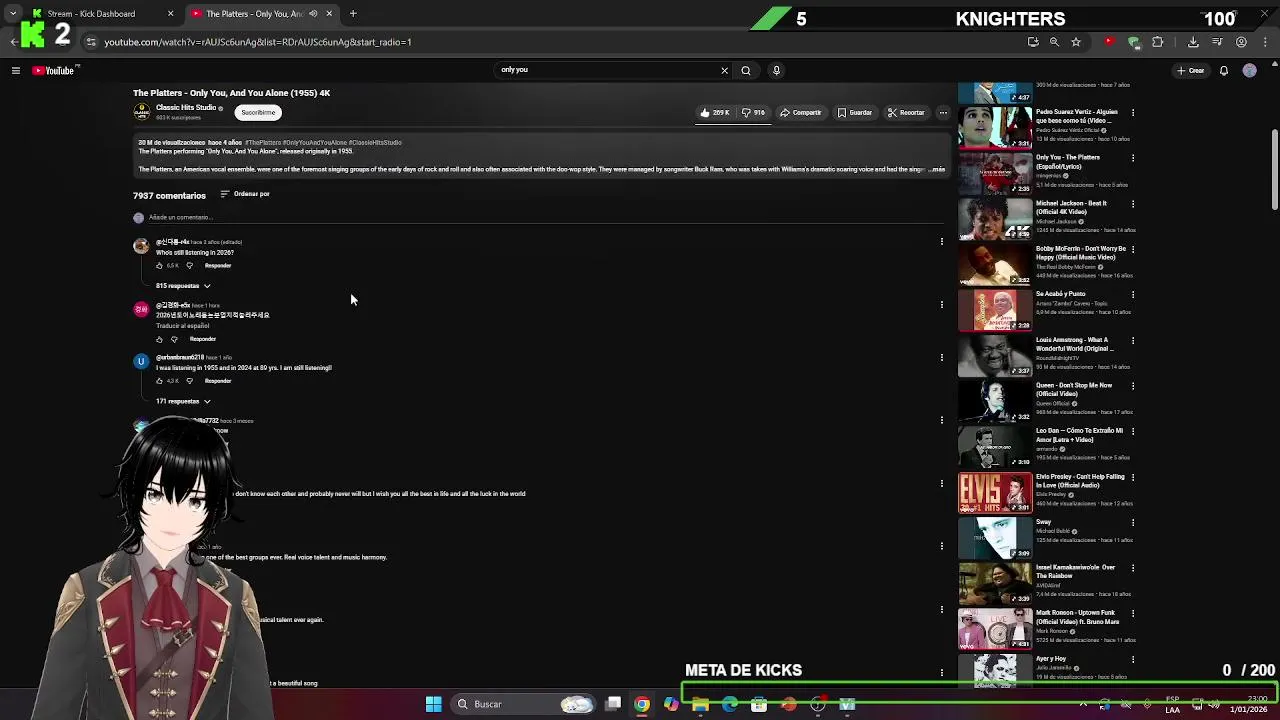The width and height of the screenshot is (1280, 720).
Task: Share the video with Compartir
Action: pos(800,112)
